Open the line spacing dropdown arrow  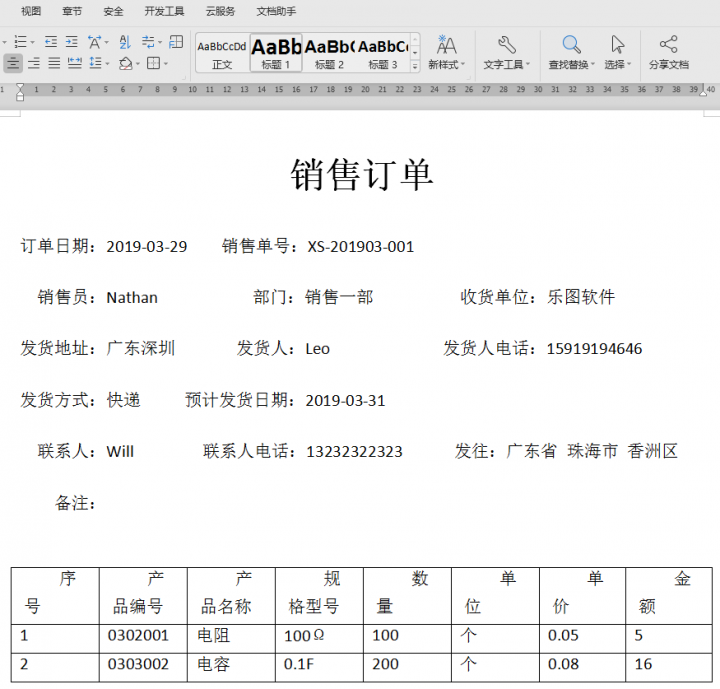pyautogui.click(x=107, y=63)
